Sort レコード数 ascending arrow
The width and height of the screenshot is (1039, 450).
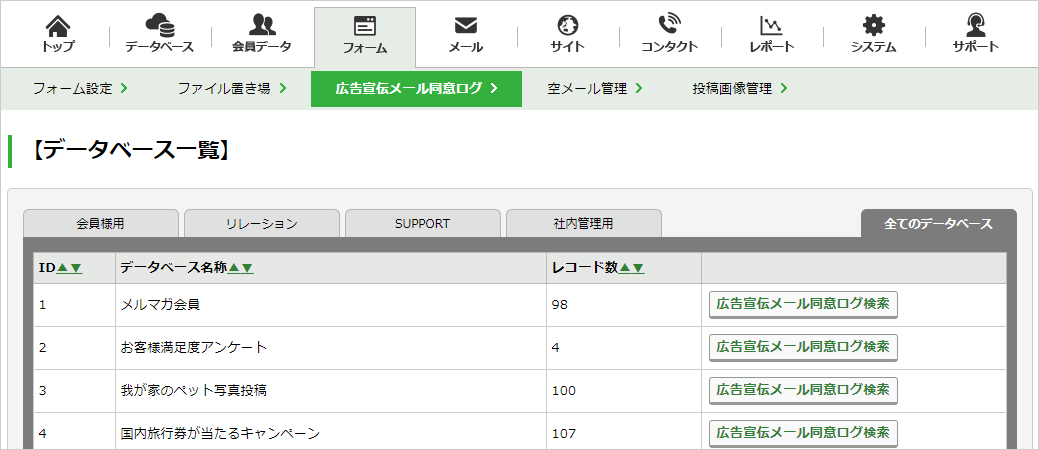[x=624, y=268]
